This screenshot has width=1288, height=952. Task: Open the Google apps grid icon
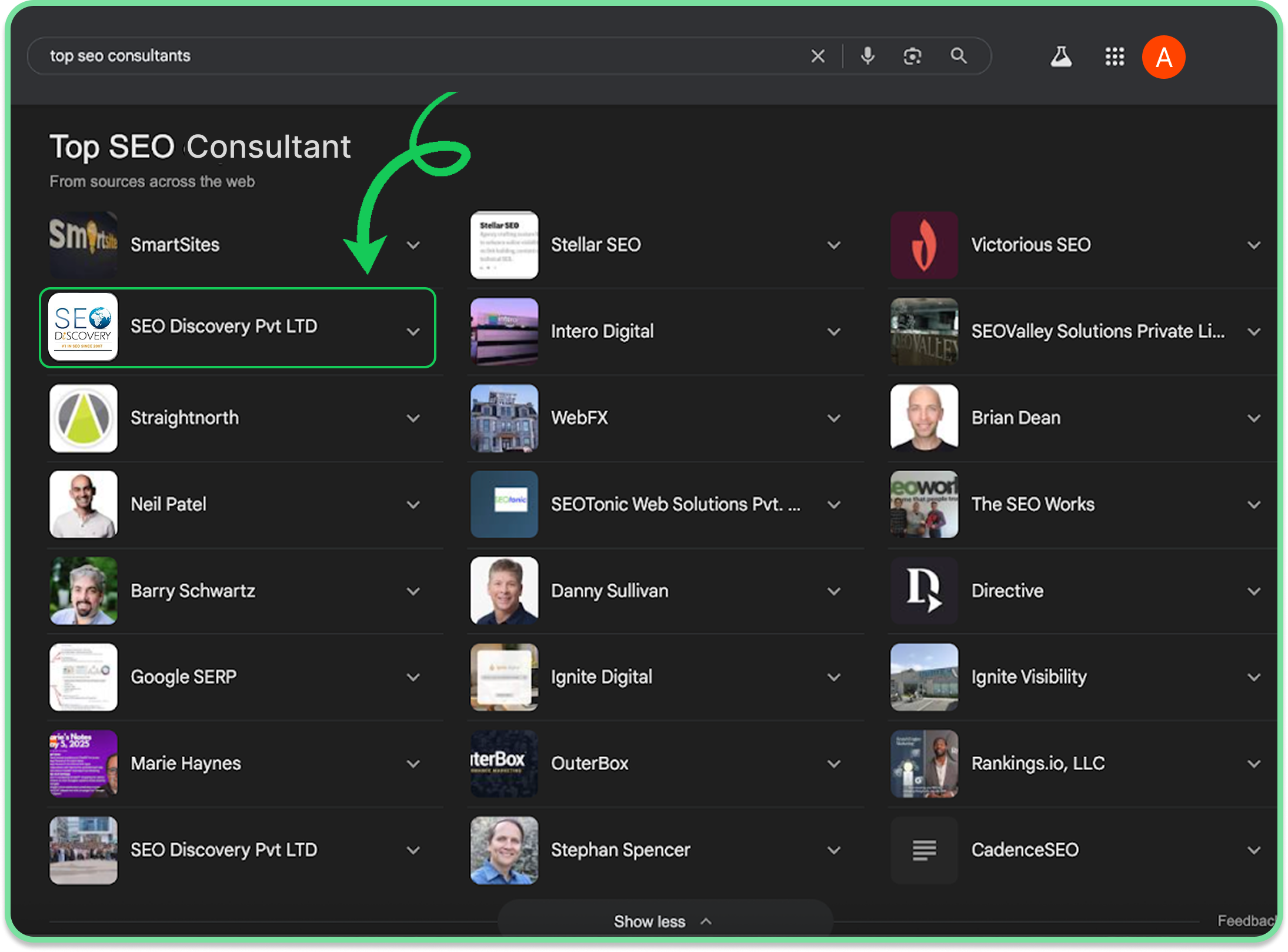[1115, 56]
